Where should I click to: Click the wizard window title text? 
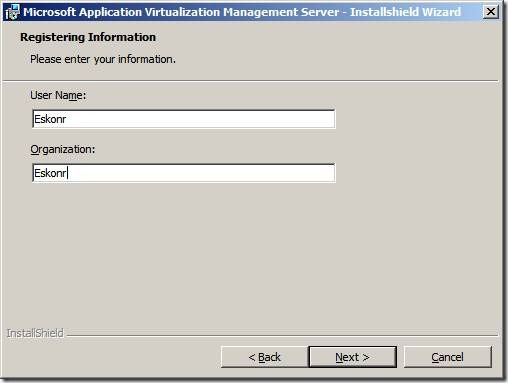pos(242,12)
